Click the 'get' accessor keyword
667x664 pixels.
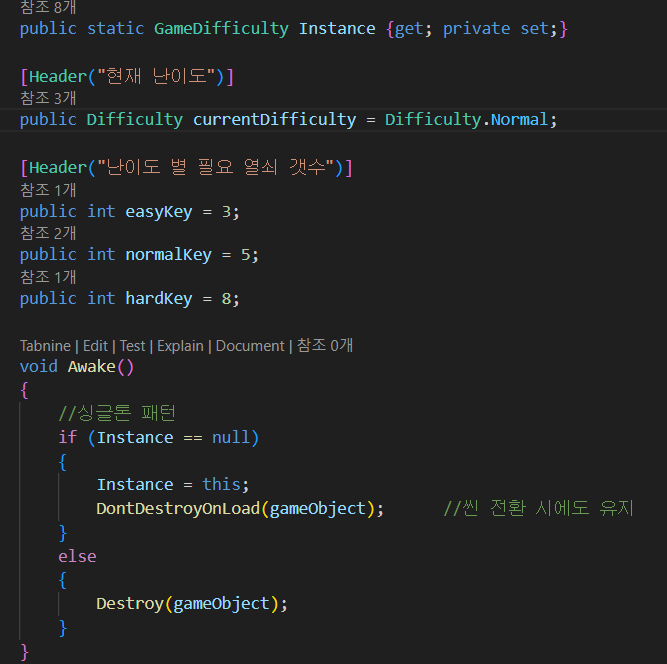[x=409, y=29]
